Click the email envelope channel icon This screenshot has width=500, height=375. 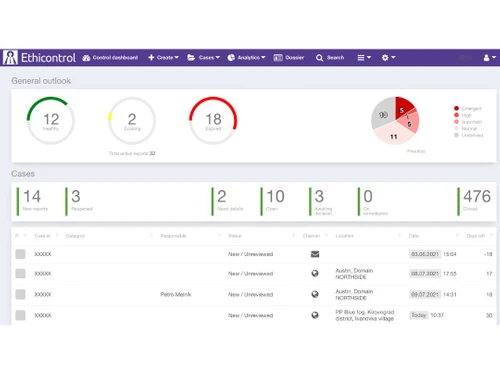click(315, 254)
